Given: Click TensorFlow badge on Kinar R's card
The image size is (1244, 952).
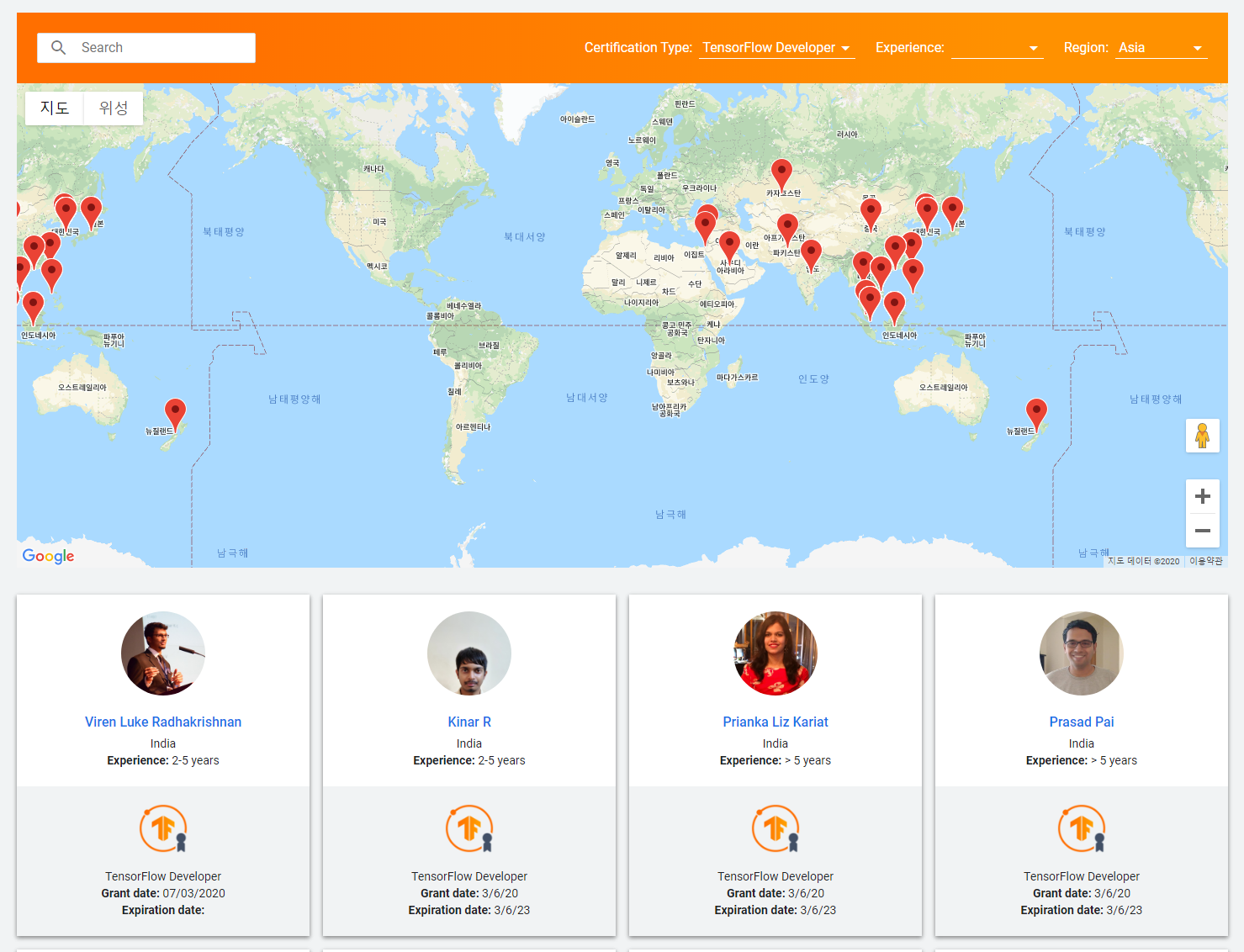Looking at the screenshot, I should pyautogui.click(x=469, y=829).
